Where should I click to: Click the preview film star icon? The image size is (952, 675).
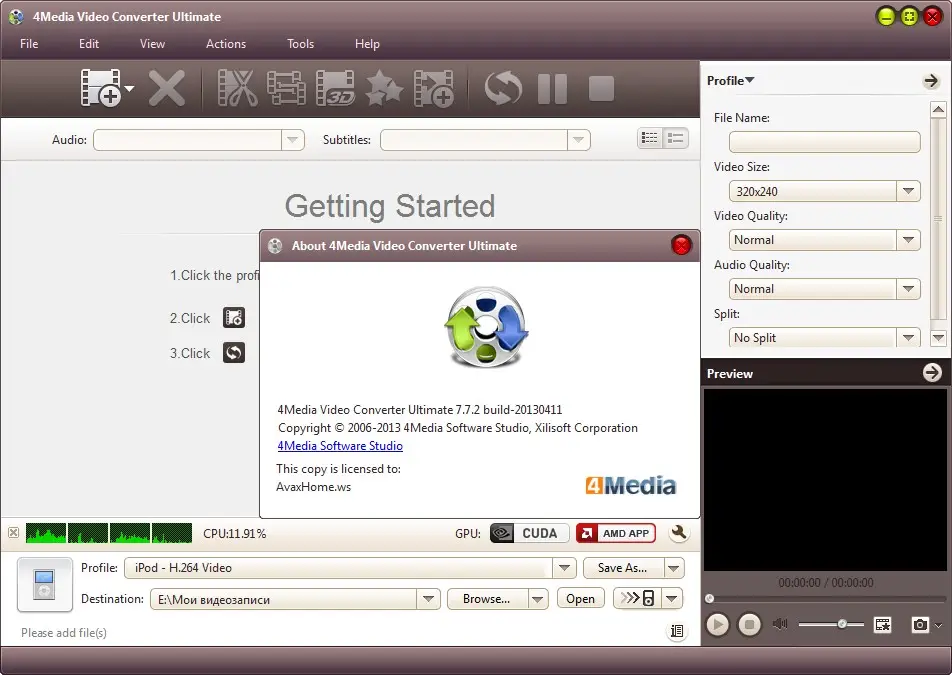pyautogui.click(x=882, y=625)
